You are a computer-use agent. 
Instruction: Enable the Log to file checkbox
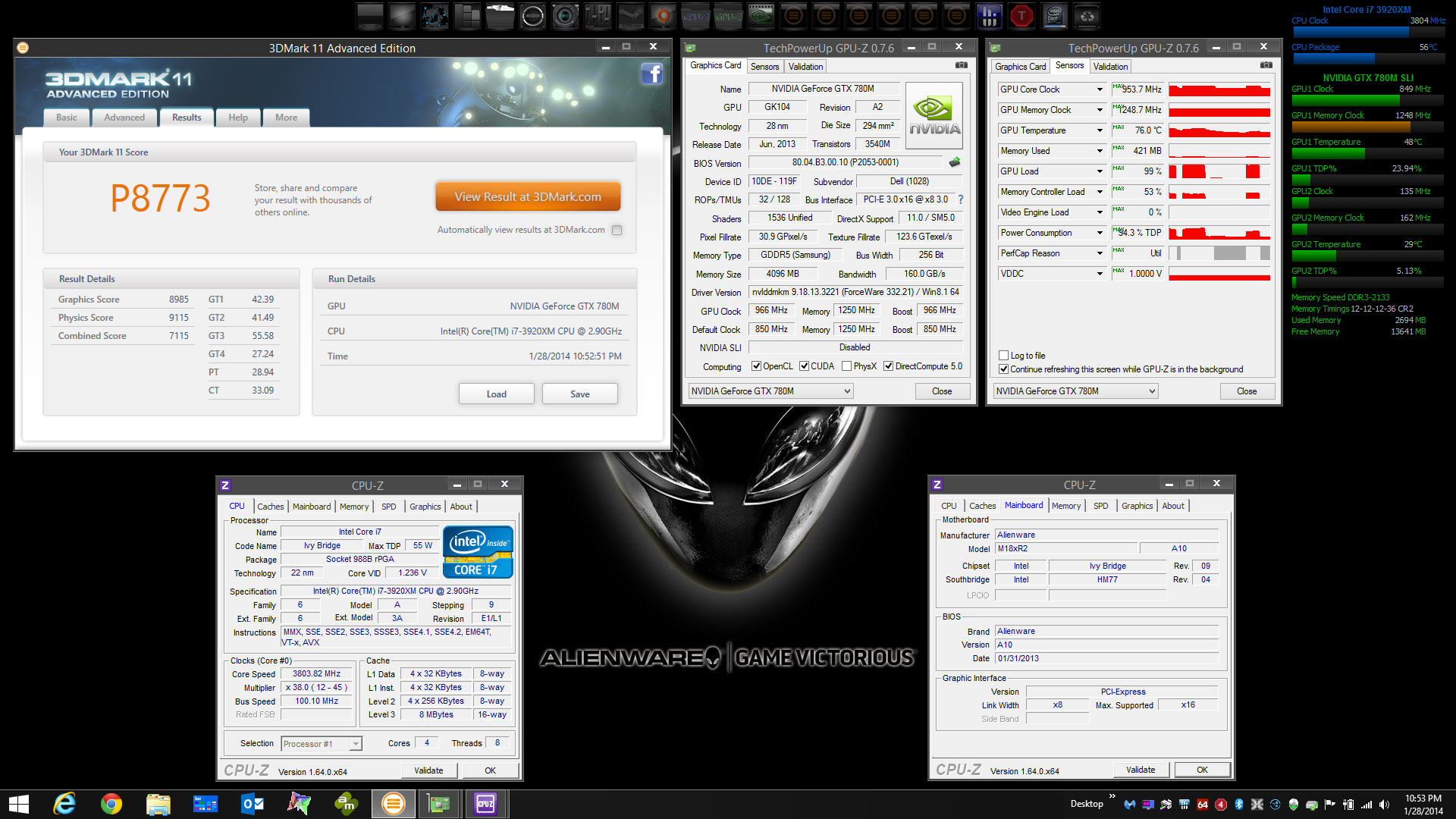1003,356
